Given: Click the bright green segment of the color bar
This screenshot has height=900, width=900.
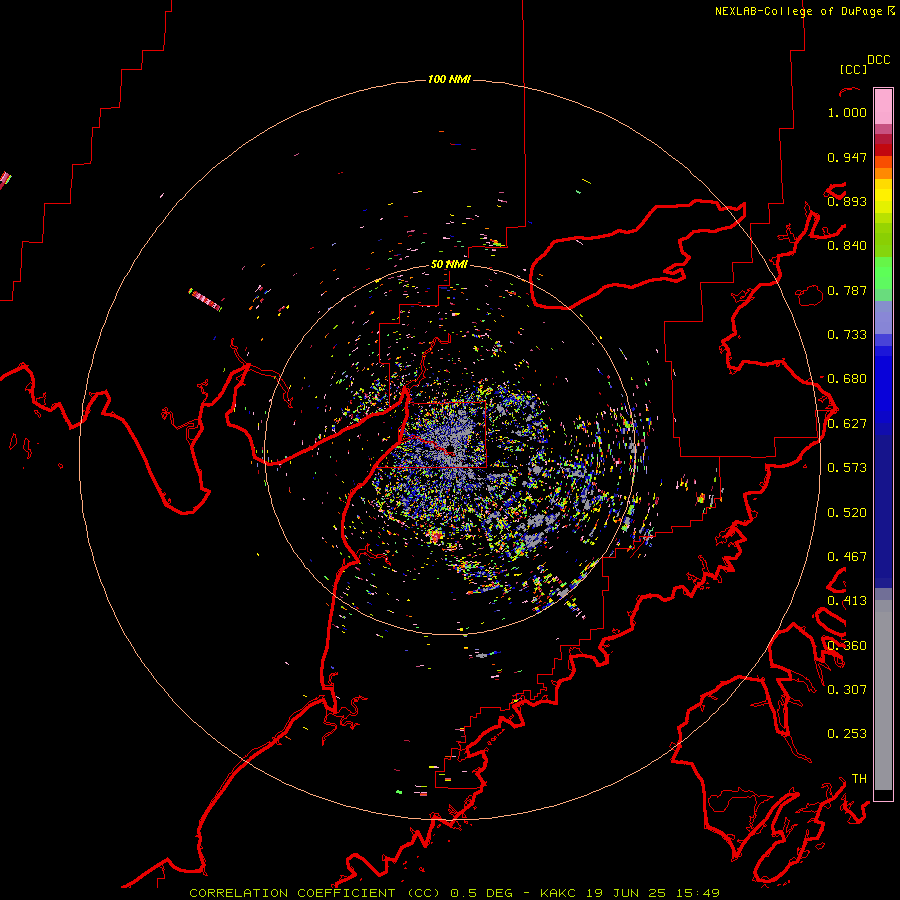Looking at the screenshot, I should 883,273.
